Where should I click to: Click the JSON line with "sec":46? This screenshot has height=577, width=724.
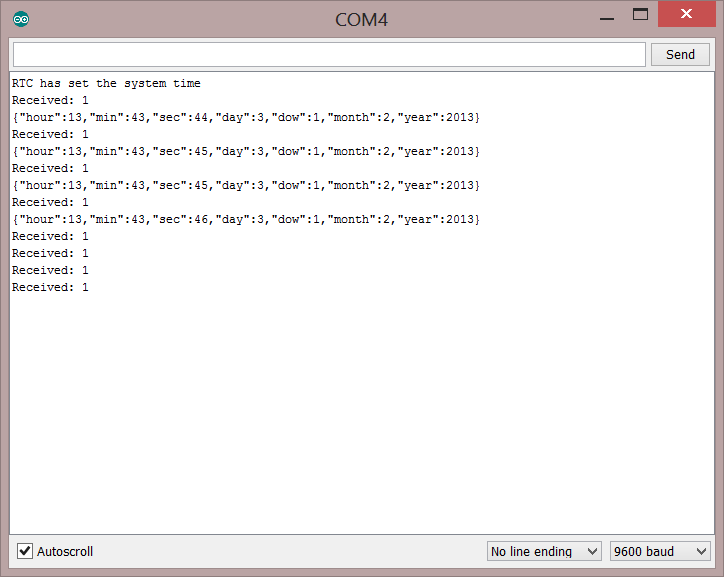click(246, 219)
